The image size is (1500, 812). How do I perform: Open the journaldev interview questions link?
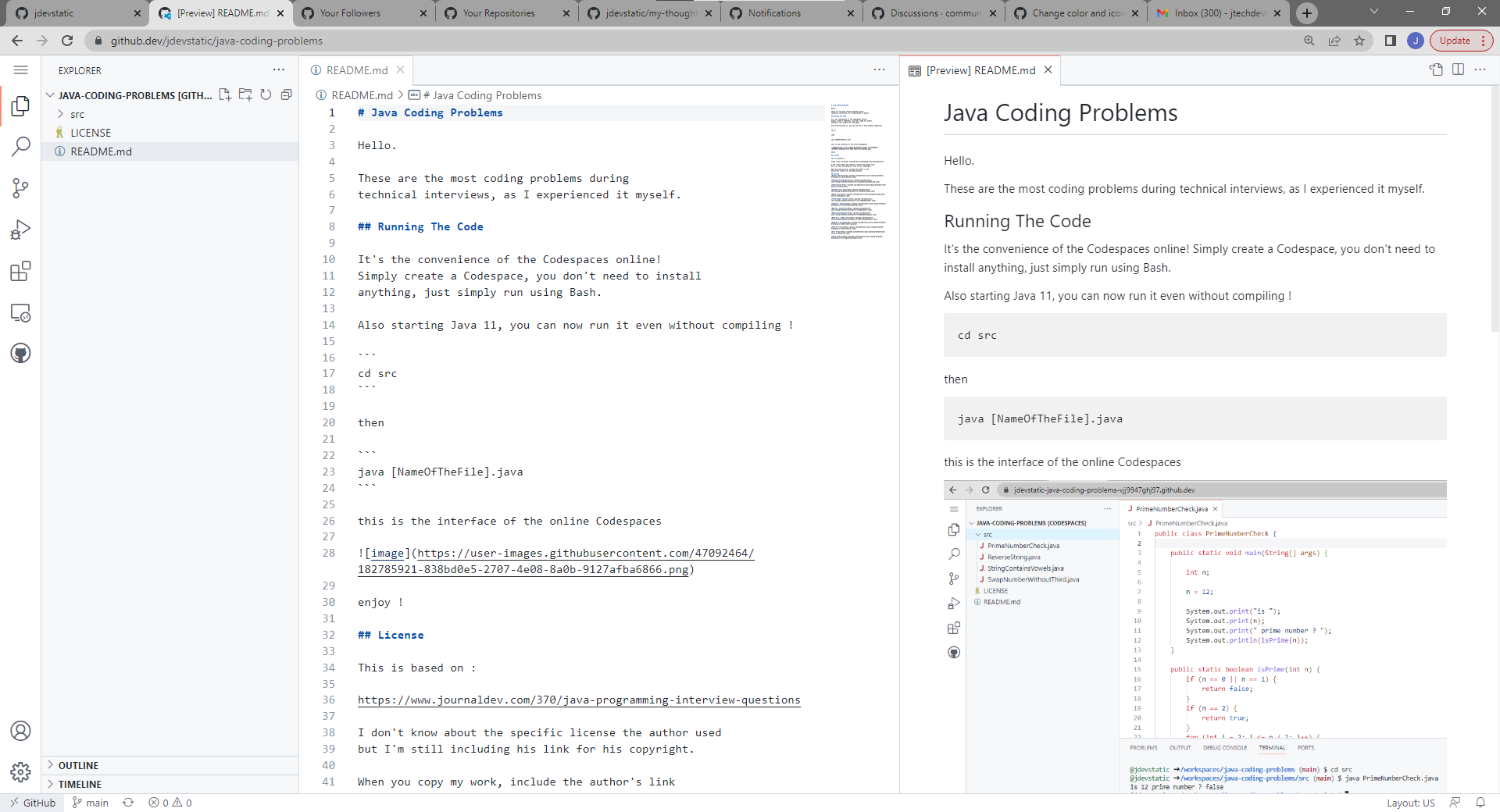579,700
